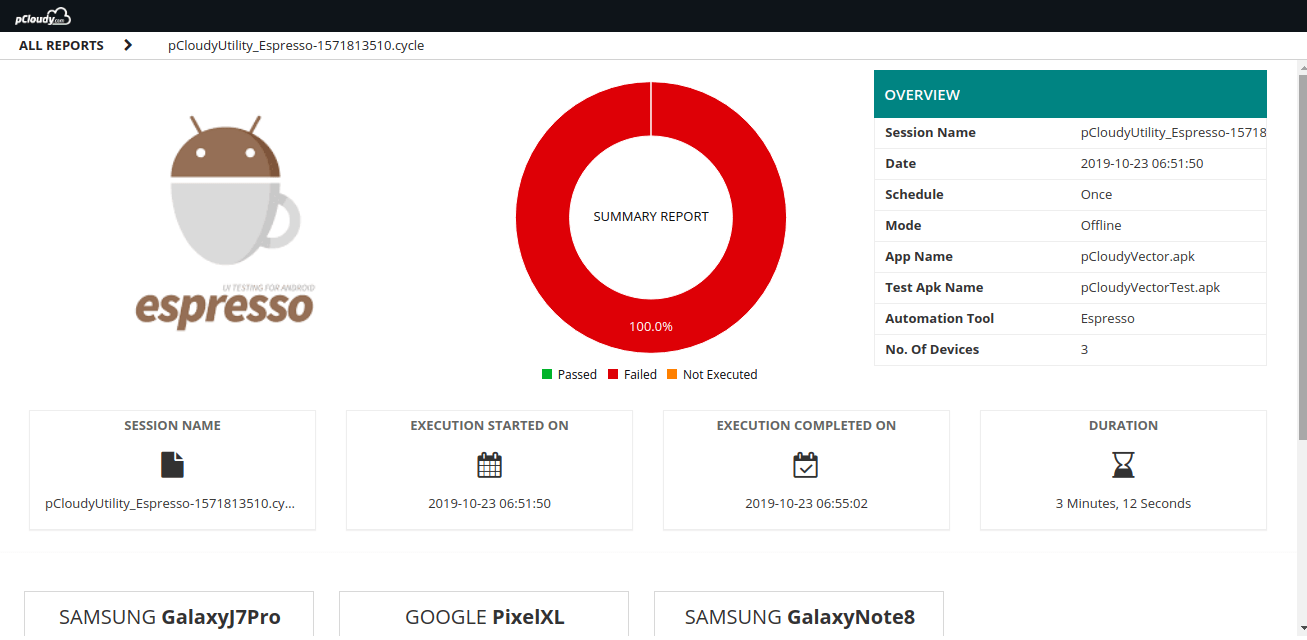The width and height of the screenshot is (1307, 640).
Task: Click the OVERVIEW panel header
Action: point(1070,95)
